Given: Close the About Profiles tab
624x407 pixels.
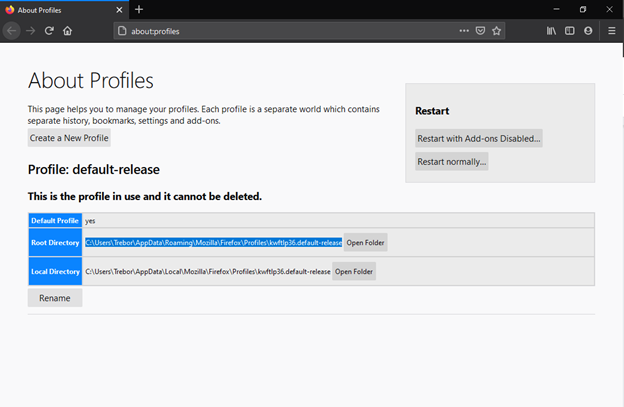Looking at the screenshot, I should [119, 10].
